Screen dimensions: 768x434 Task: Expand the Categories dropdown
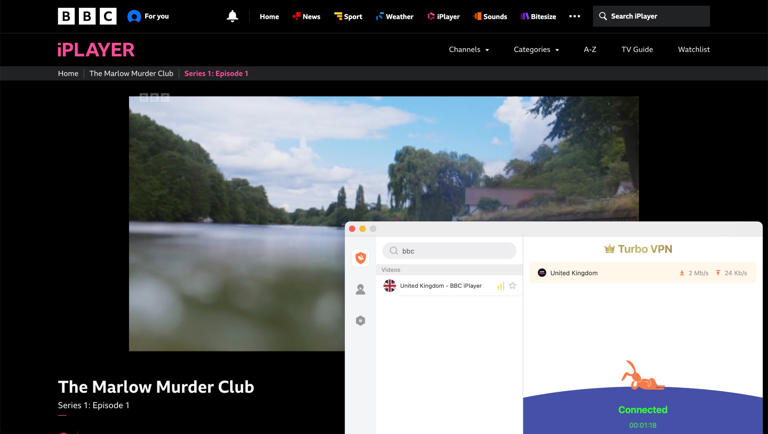[x=536, y=49]
